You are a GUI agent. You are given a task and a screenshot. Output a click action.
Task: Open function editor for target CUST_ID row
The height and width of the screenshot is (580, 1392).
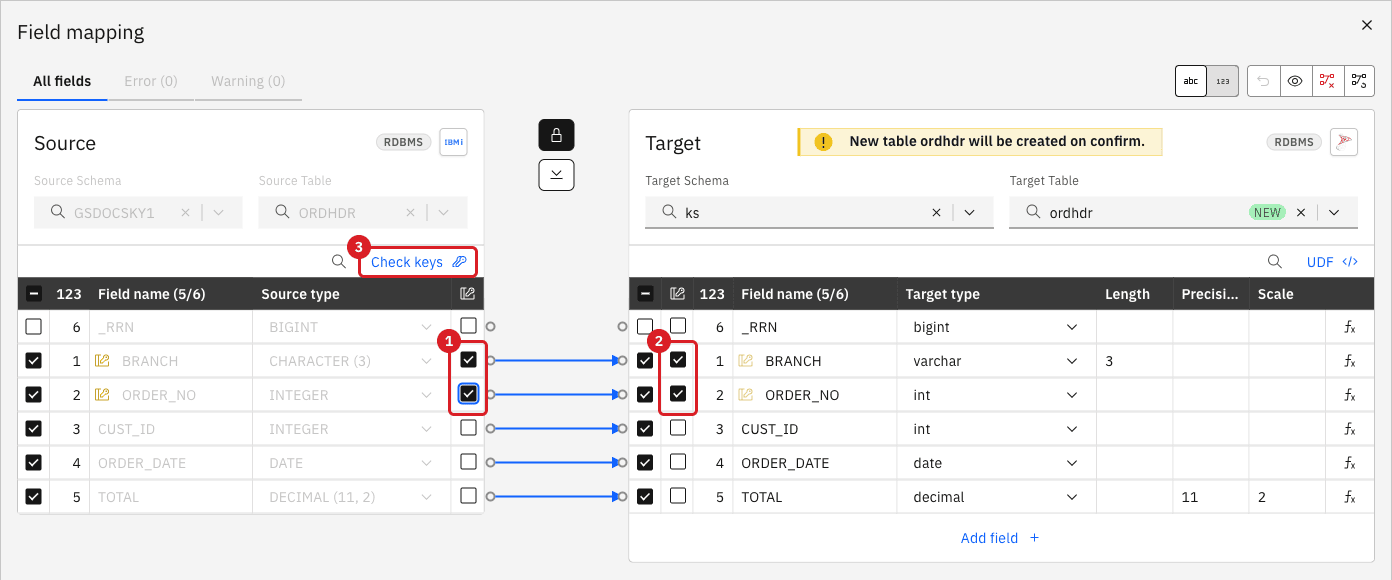[x=1349, y=429]
